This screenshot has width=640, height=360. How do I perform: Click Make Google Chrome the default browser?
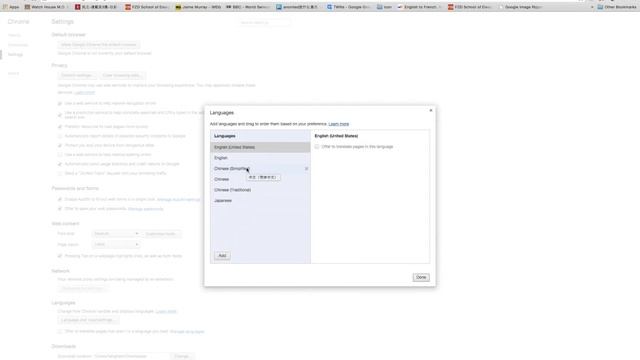pos(99,44)
